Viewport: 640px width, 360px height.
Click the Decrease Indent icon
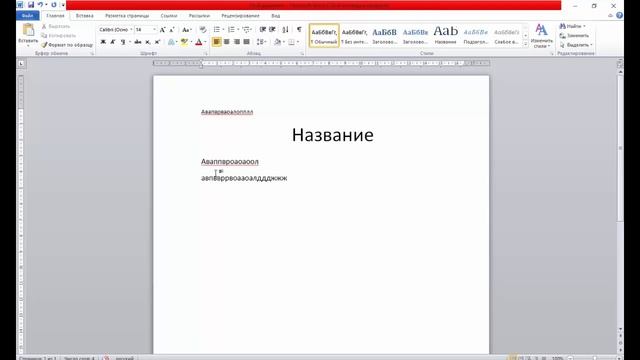click(263, 29)
